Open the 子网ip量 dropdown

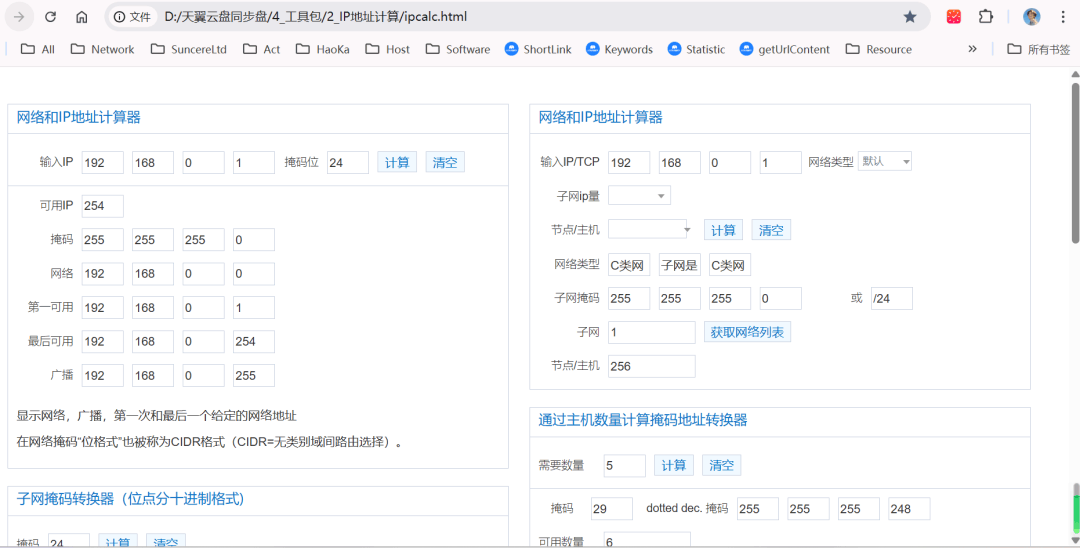click(x=639, y=195)
